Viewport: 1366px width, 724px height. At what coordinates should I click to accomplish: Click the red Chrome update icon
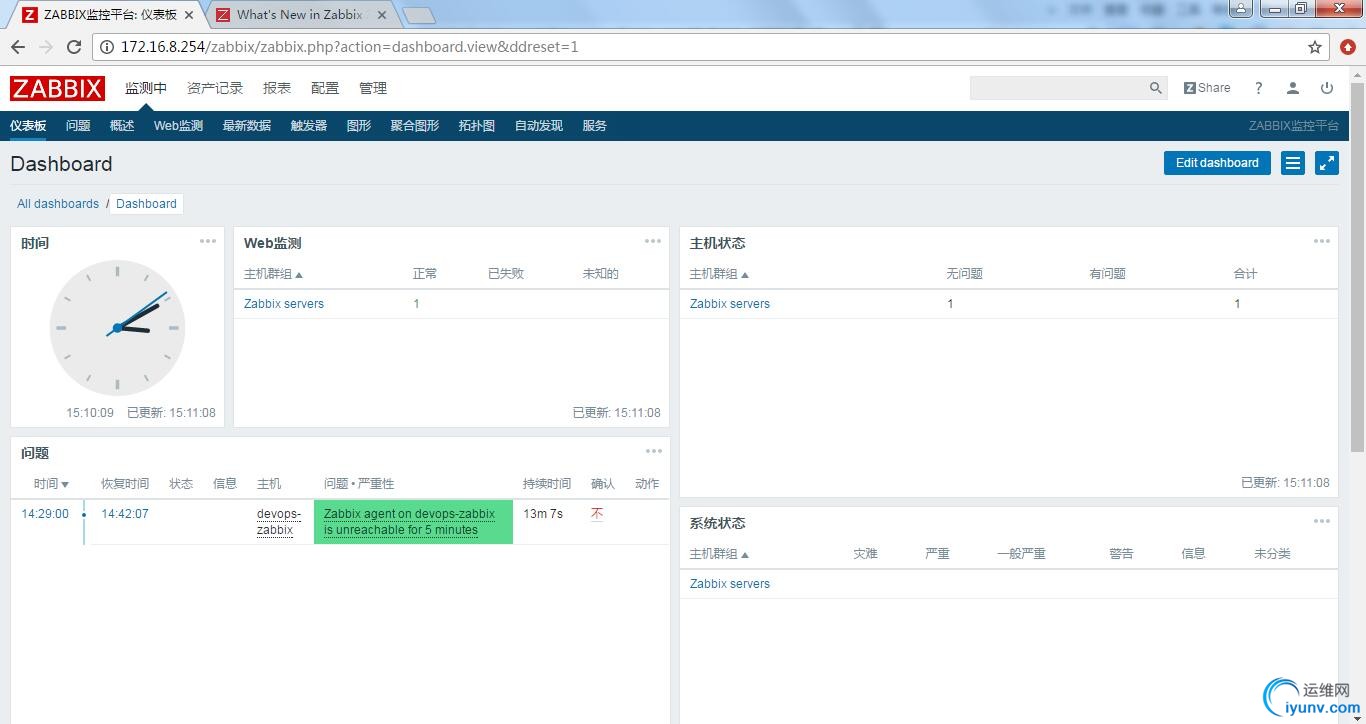click(x=1348, y=47)
